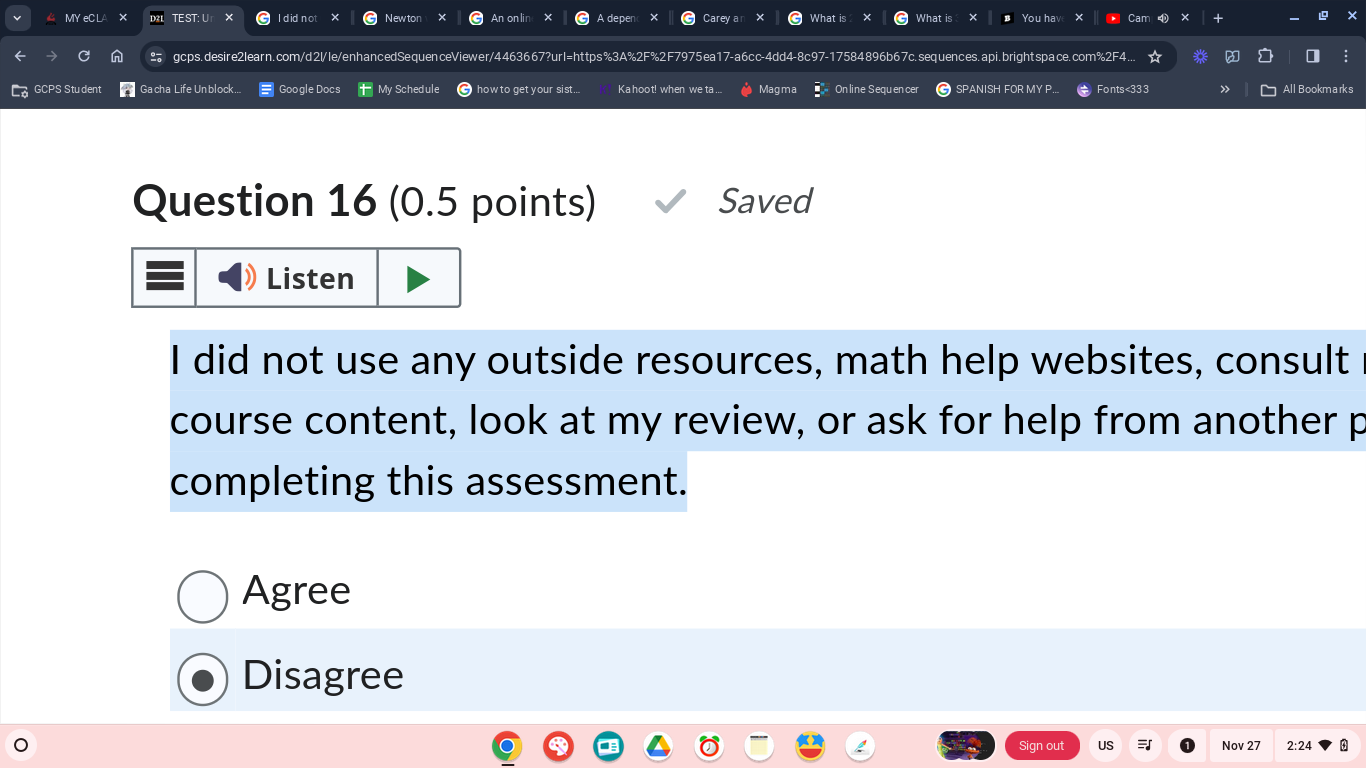Reload the current page
The height and width of the screenshot is (768, 1366).
tap(84, 57)
